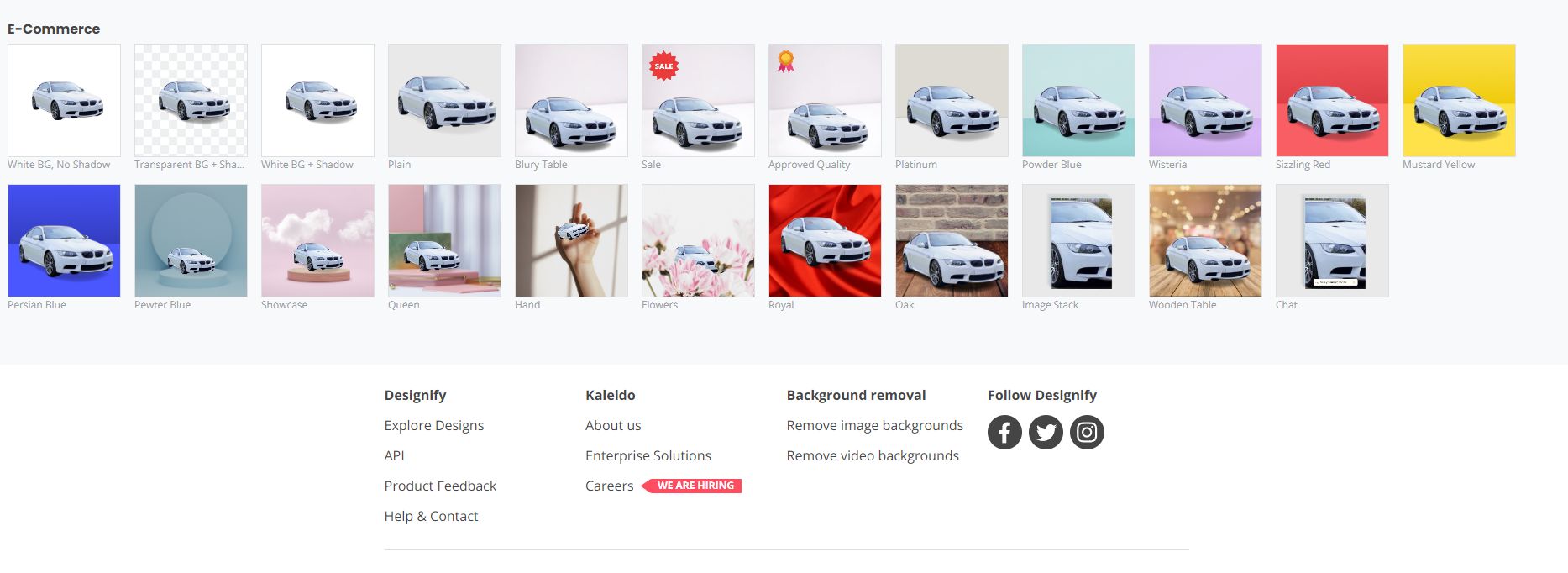Viewport: 1568px width, 573px height.
Task: Select the Wooden Table design
Action: click(1205, 240)
